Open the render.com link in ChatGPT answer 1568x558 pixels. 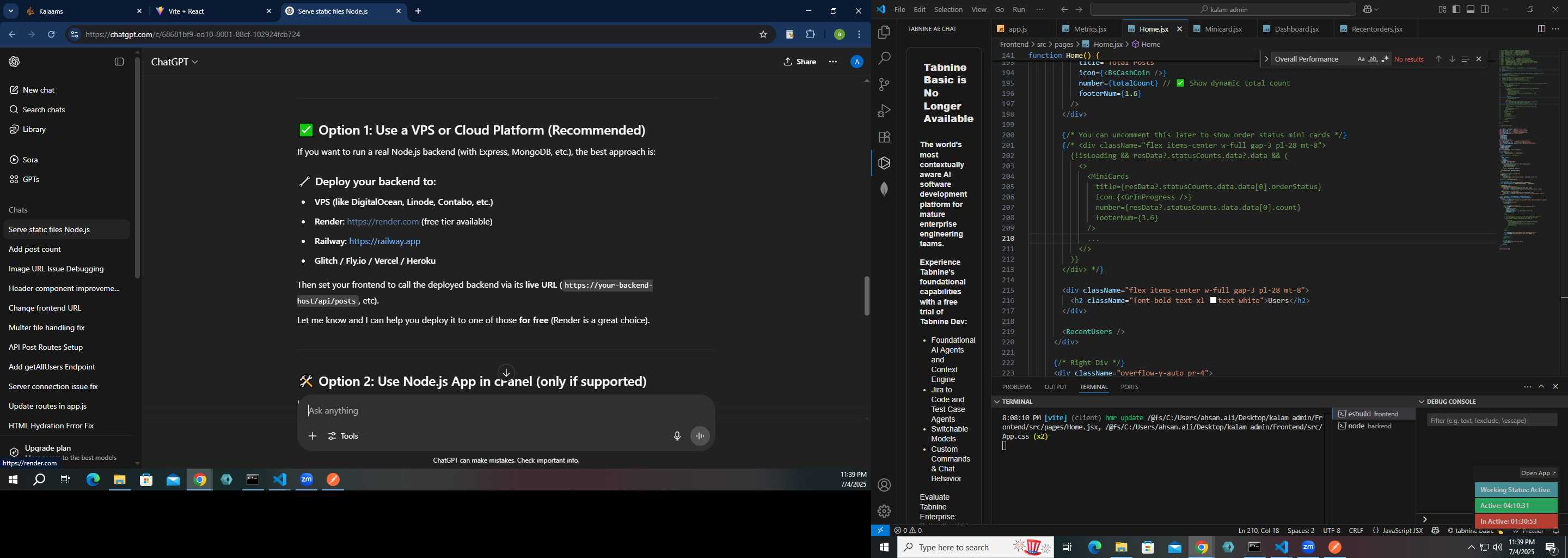coord(383,222)
